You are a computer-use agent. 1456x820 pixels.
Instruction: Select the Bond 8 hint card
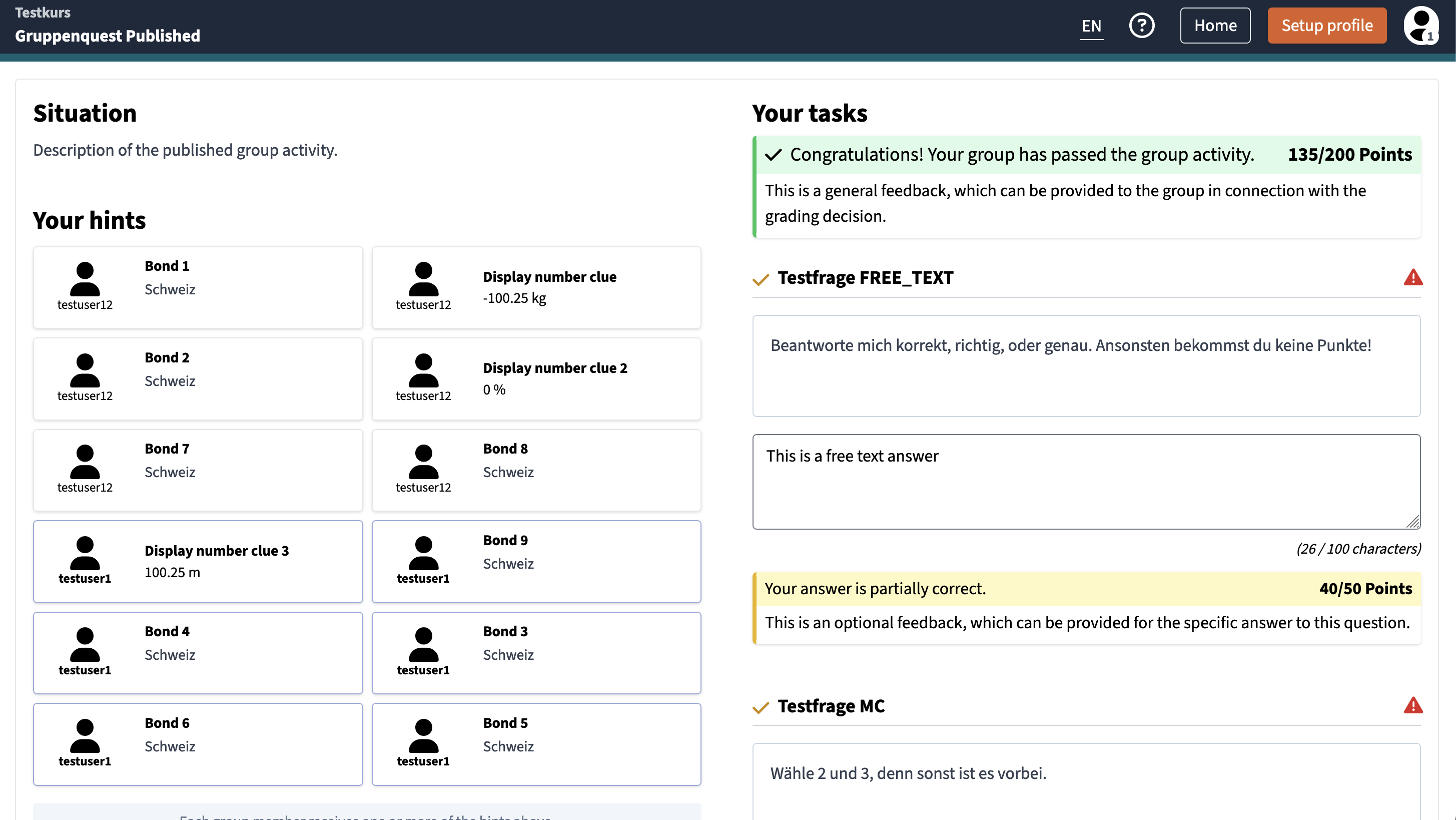pos(536,470)
